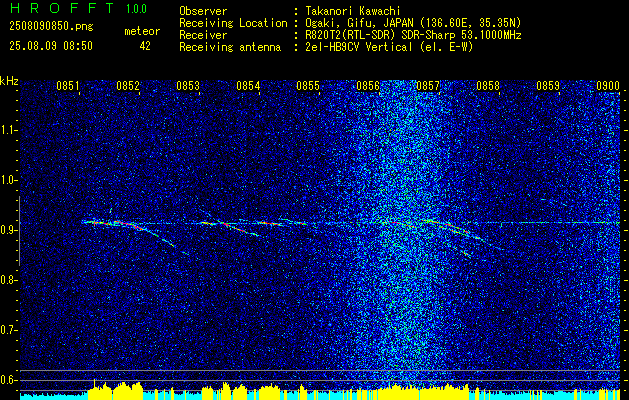
Task: Click the 1.0 kHz axis label
Action: (8, 180)
